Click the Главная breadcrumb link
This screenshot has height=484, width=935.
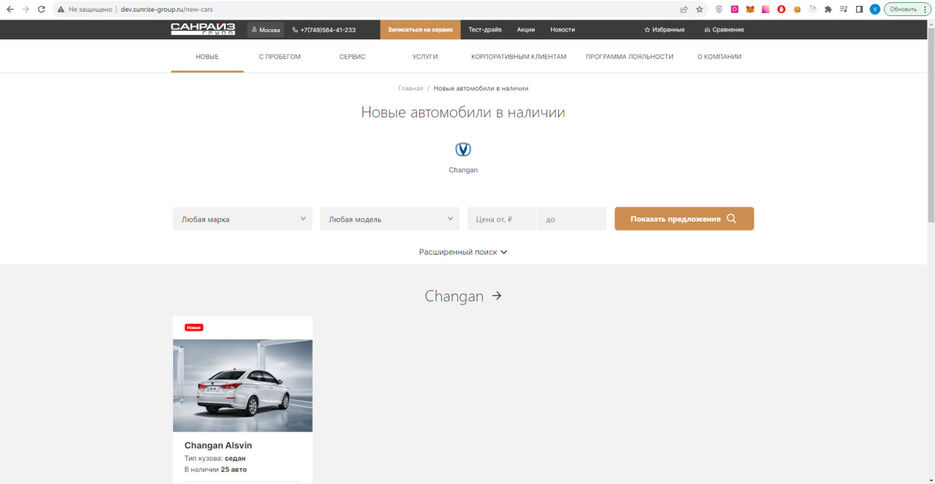[410, 88]
